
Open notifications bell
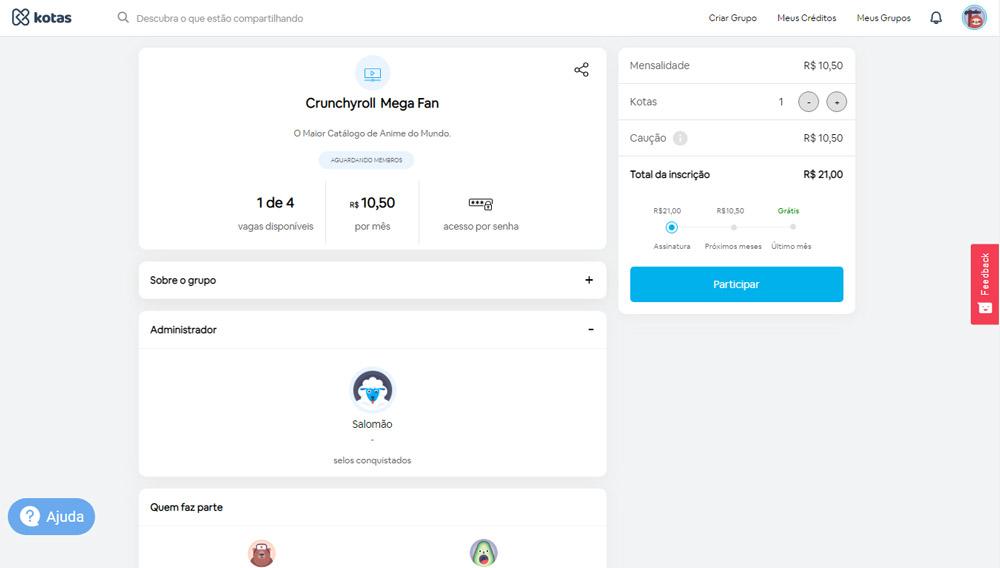(x=936, y=18)
